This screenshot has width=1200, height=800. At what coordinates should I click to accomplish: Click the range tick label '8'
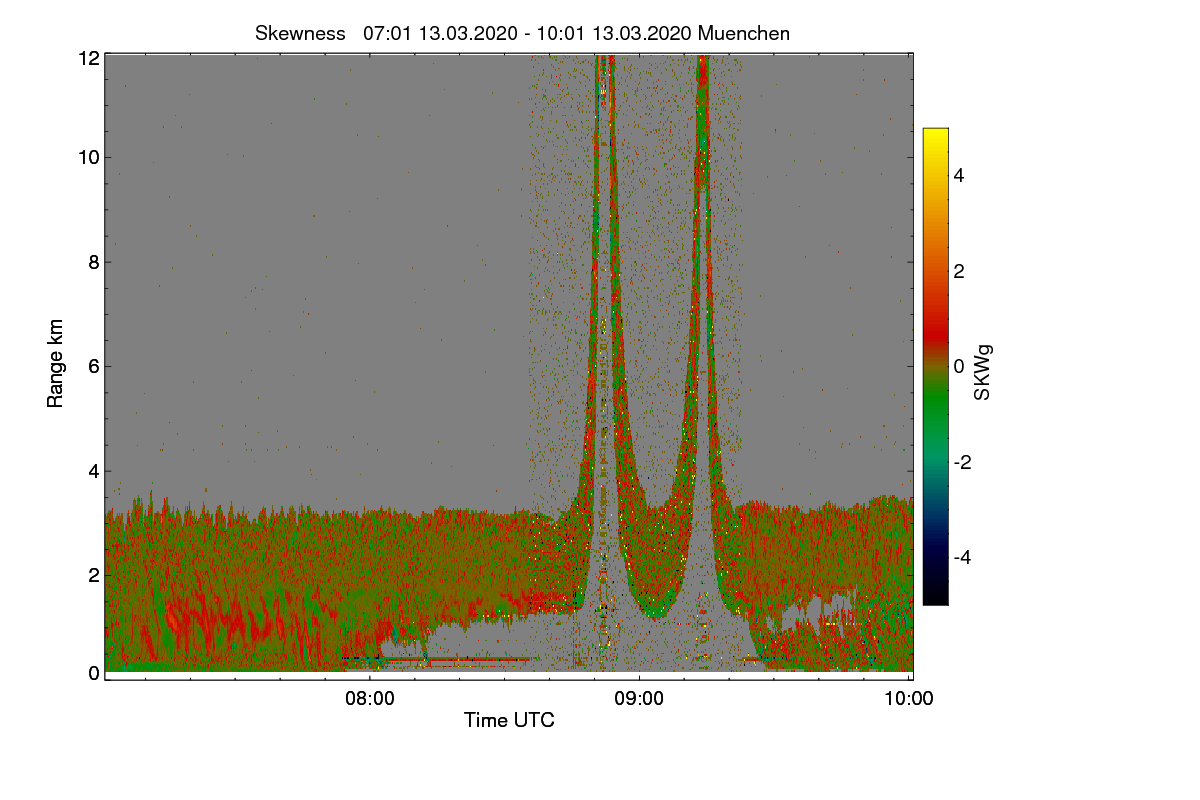[94, 262]
